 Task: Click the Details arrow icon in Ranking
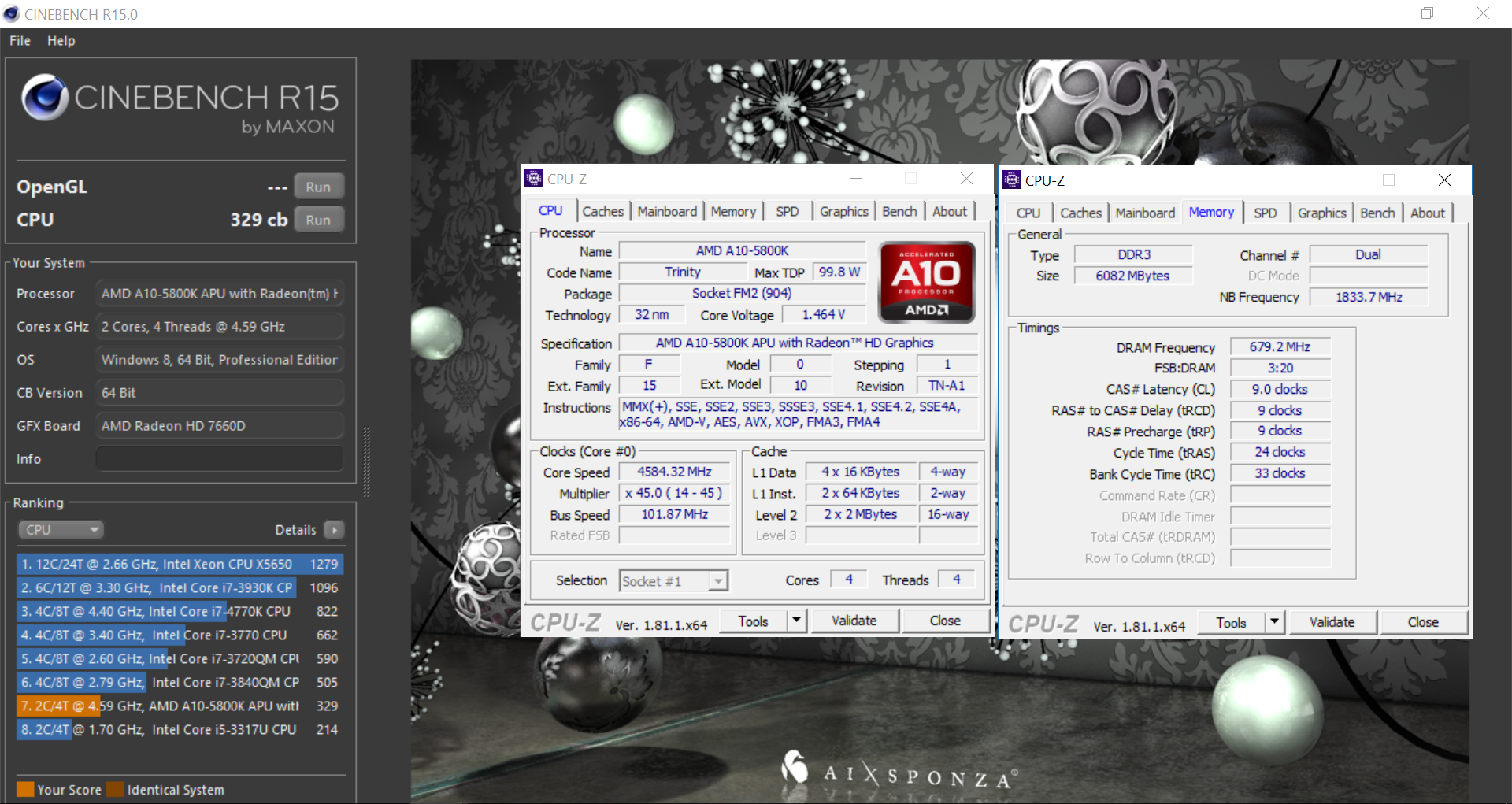(335, 530)
